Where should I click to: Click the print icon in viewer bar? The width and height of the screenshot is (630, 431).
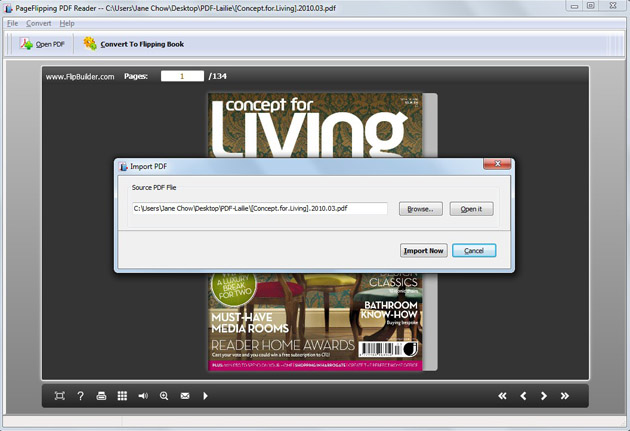pyautogui.click(x=101, y=396)
